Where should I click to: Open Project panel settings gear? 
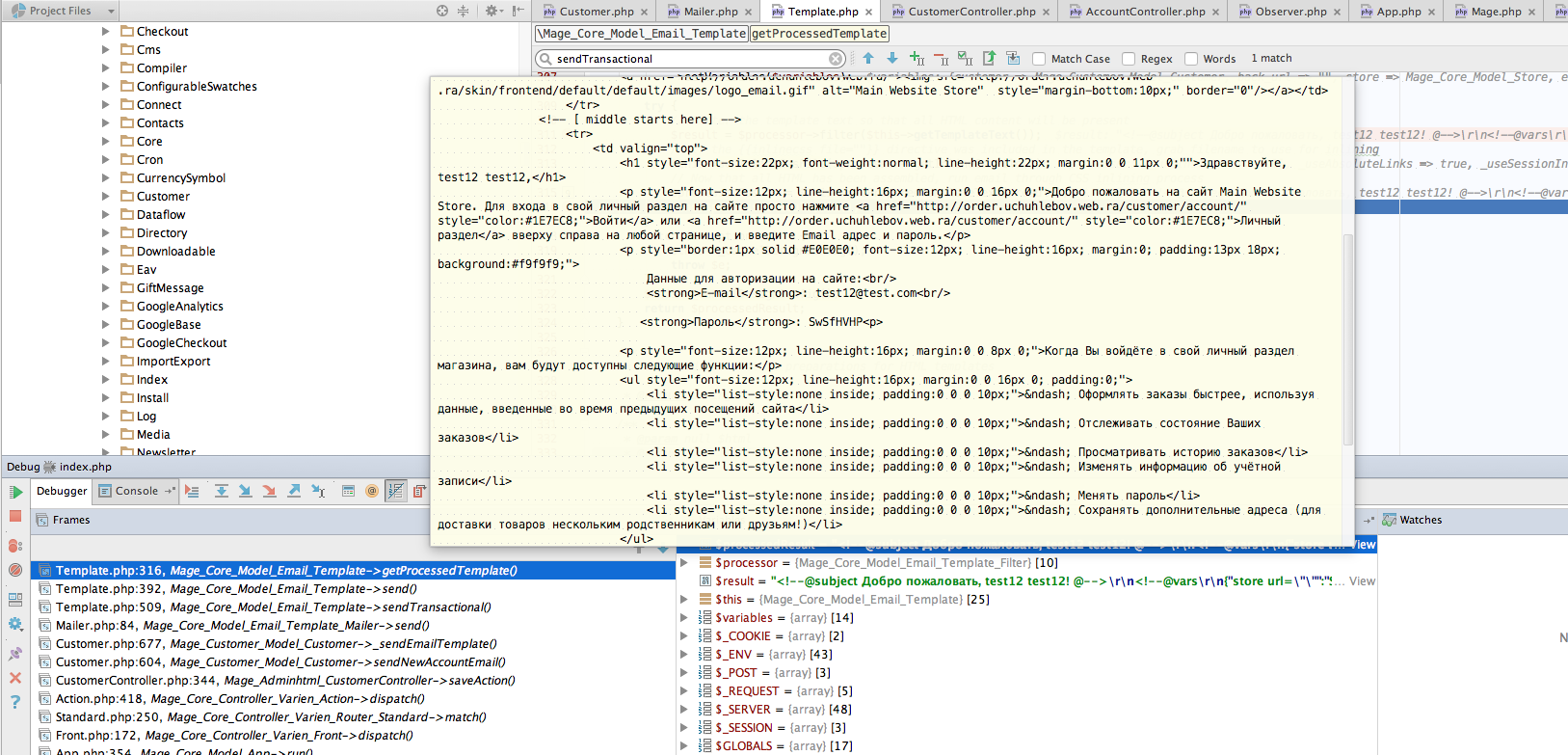pyautogui.click(x=493, y=11)
